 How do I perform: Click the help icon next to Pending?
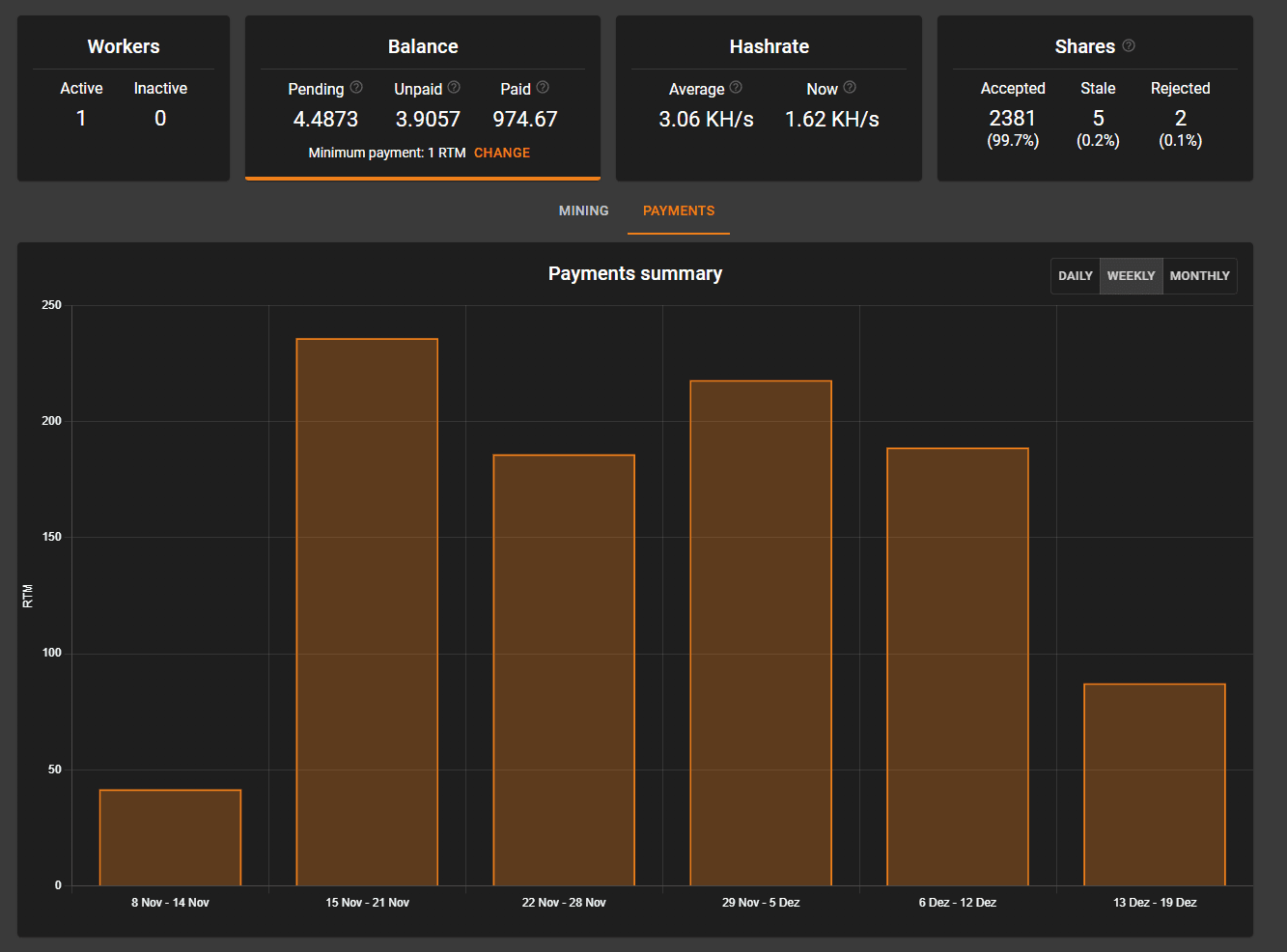pyautogui.click(x=356, y=87)
